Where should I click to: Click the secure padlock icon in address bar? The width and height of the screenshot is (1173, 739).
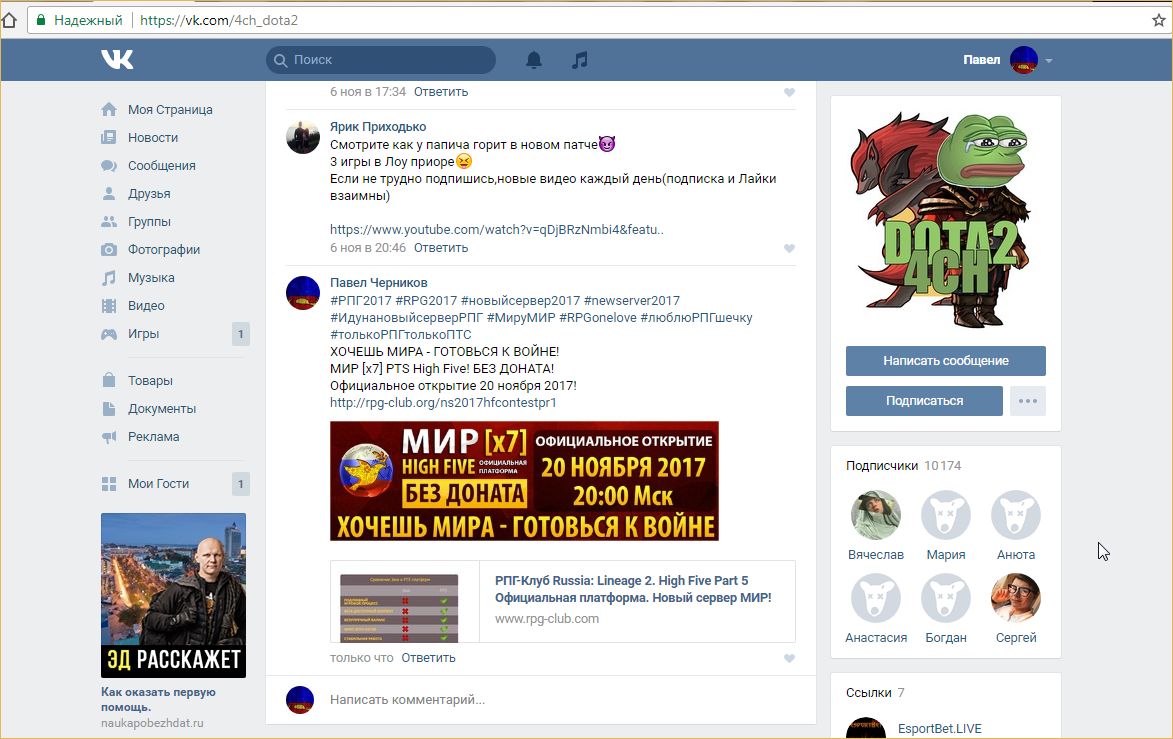point(41,20)
